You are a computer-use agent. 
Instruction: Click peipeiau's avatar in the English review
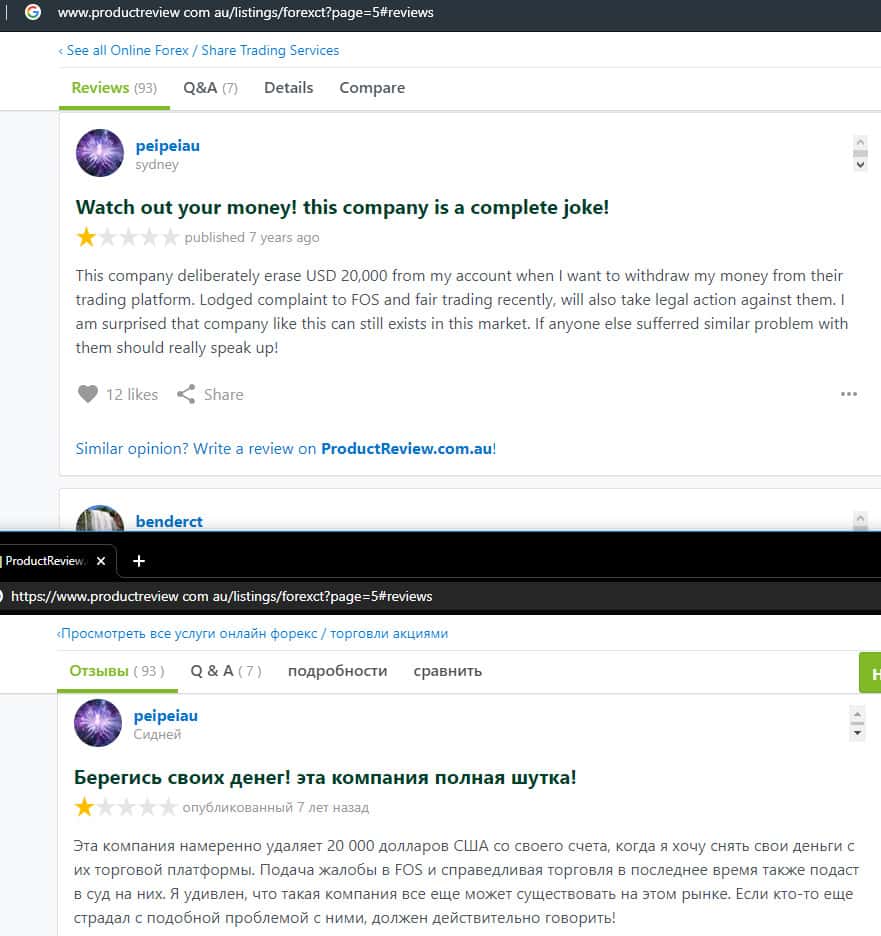coord(100,153)
